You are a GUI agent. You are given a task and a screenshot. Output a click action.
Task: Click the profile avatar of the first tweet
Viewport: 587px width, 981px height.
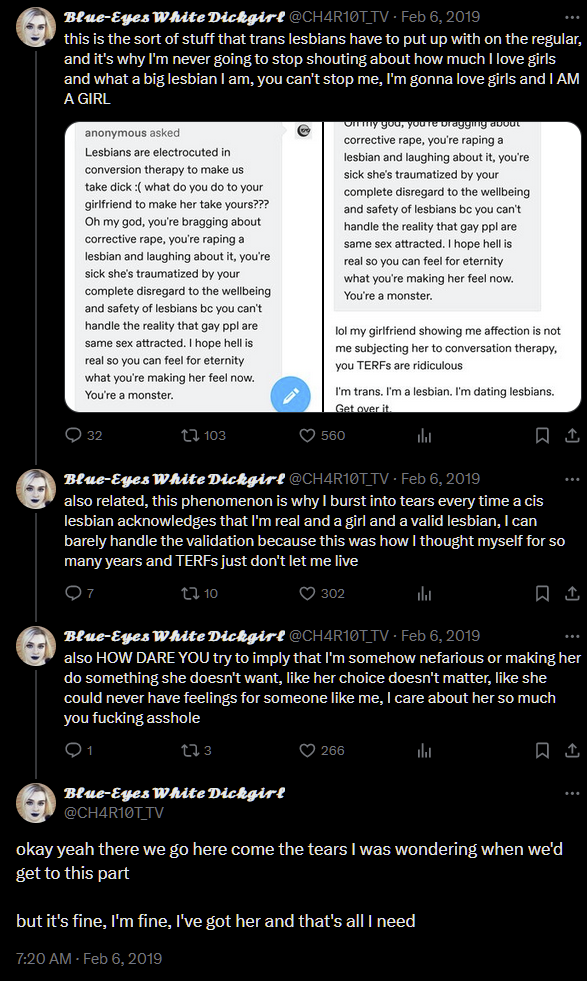pyautogui.click(x=36, y=27)
